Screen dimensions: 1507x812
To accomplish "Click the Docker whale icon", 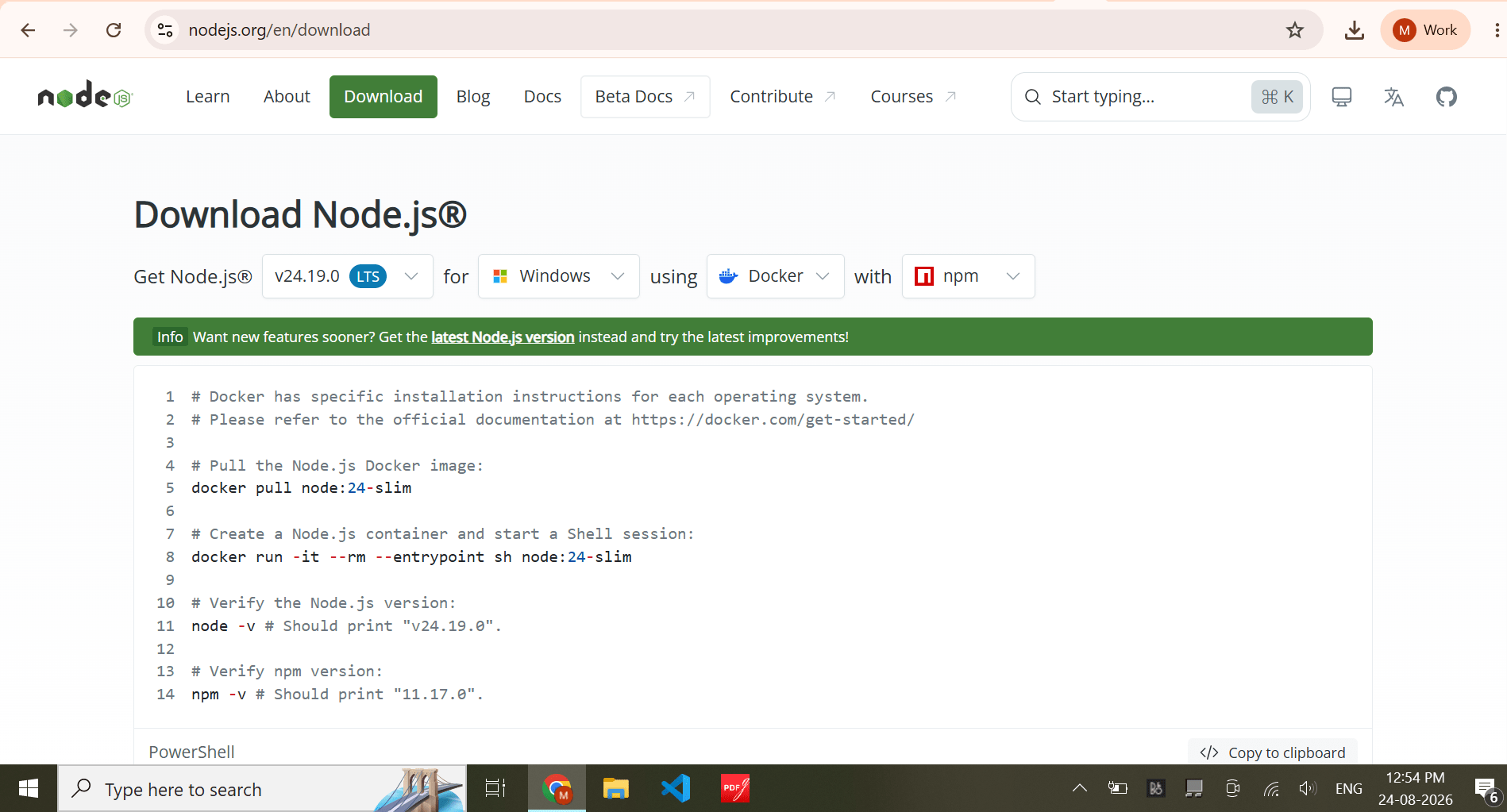I will (728, 276).
